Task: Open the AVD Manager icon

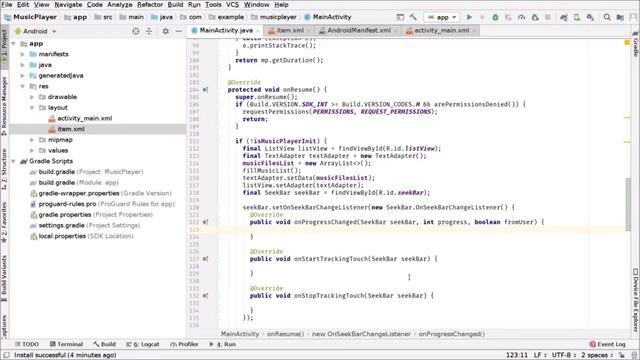Action: pos(577,17)
